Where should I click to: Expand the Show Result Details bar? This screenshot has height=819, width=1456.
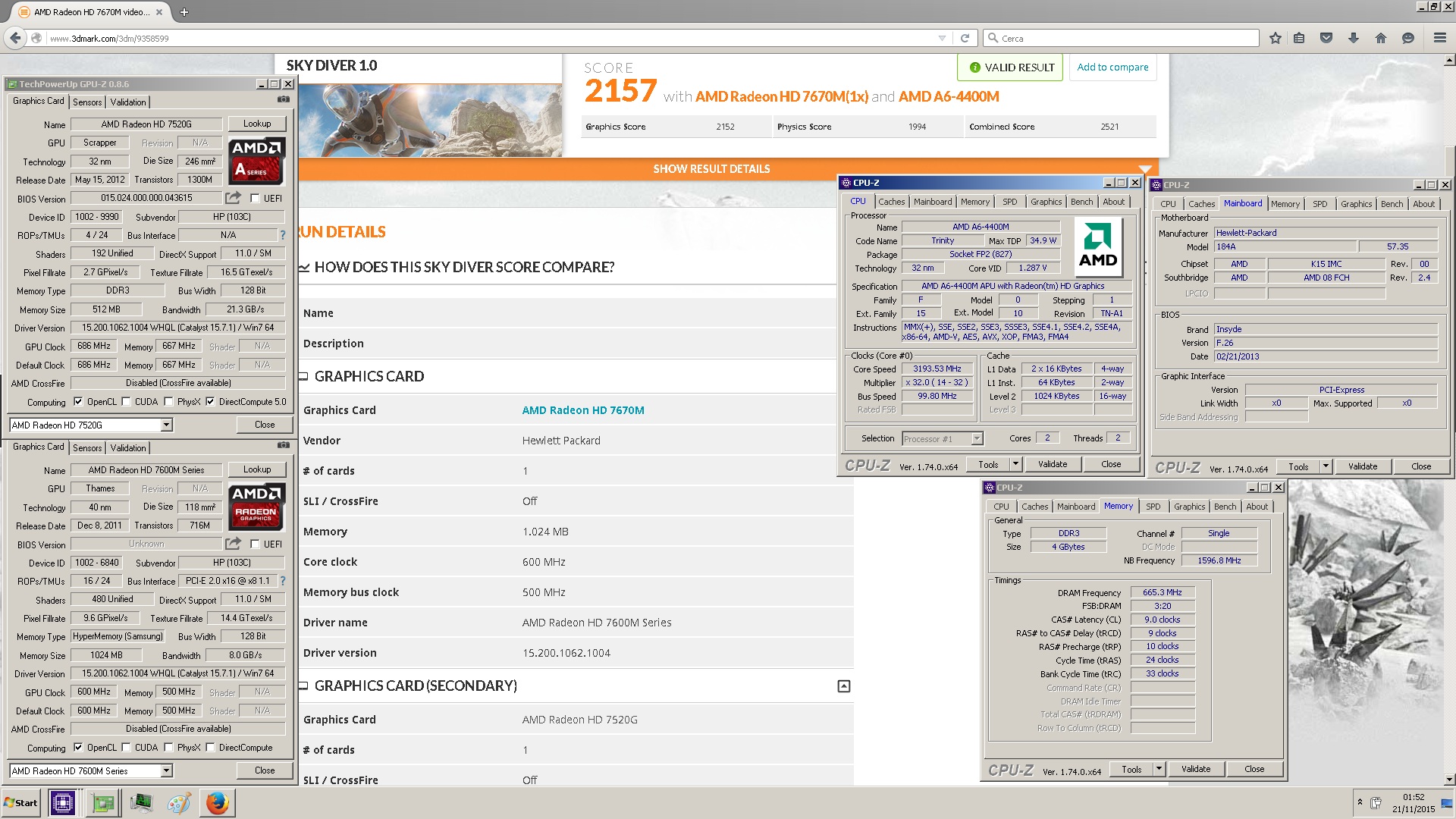click(x=712, y=169)
